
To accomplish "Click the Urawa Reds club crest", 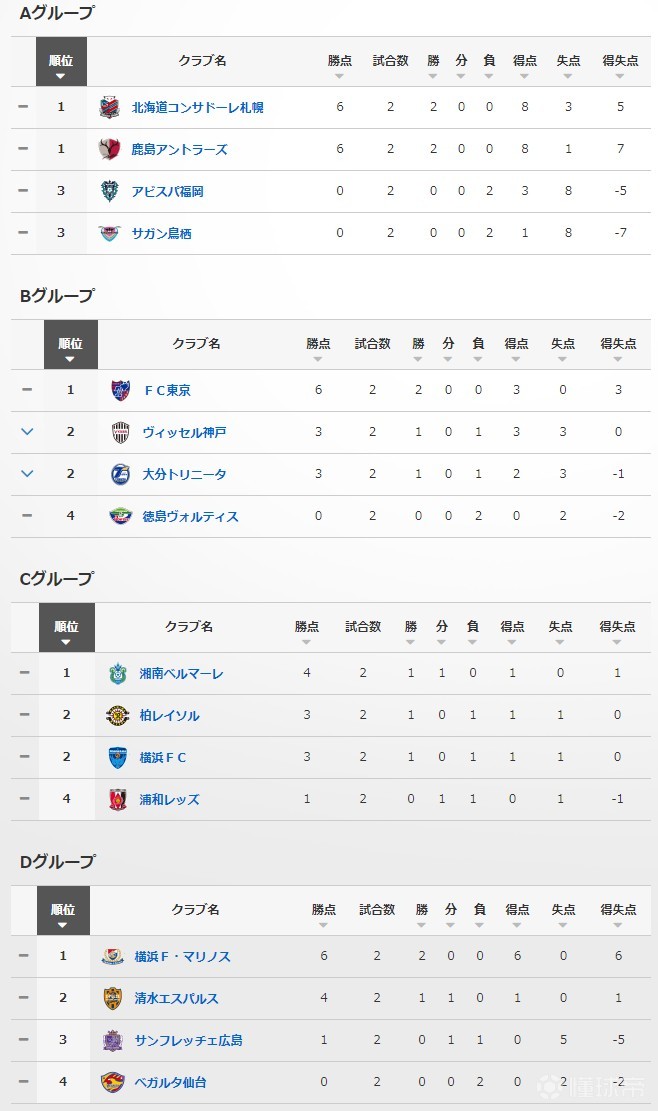I will 118,799.
